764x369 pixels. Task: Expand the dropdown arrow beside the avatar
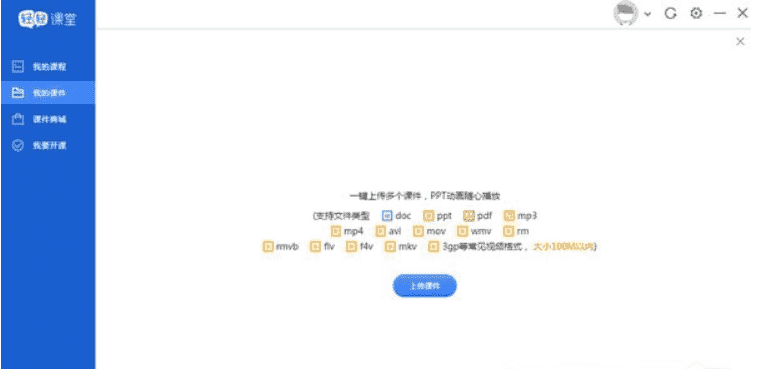tap(647, 14)
